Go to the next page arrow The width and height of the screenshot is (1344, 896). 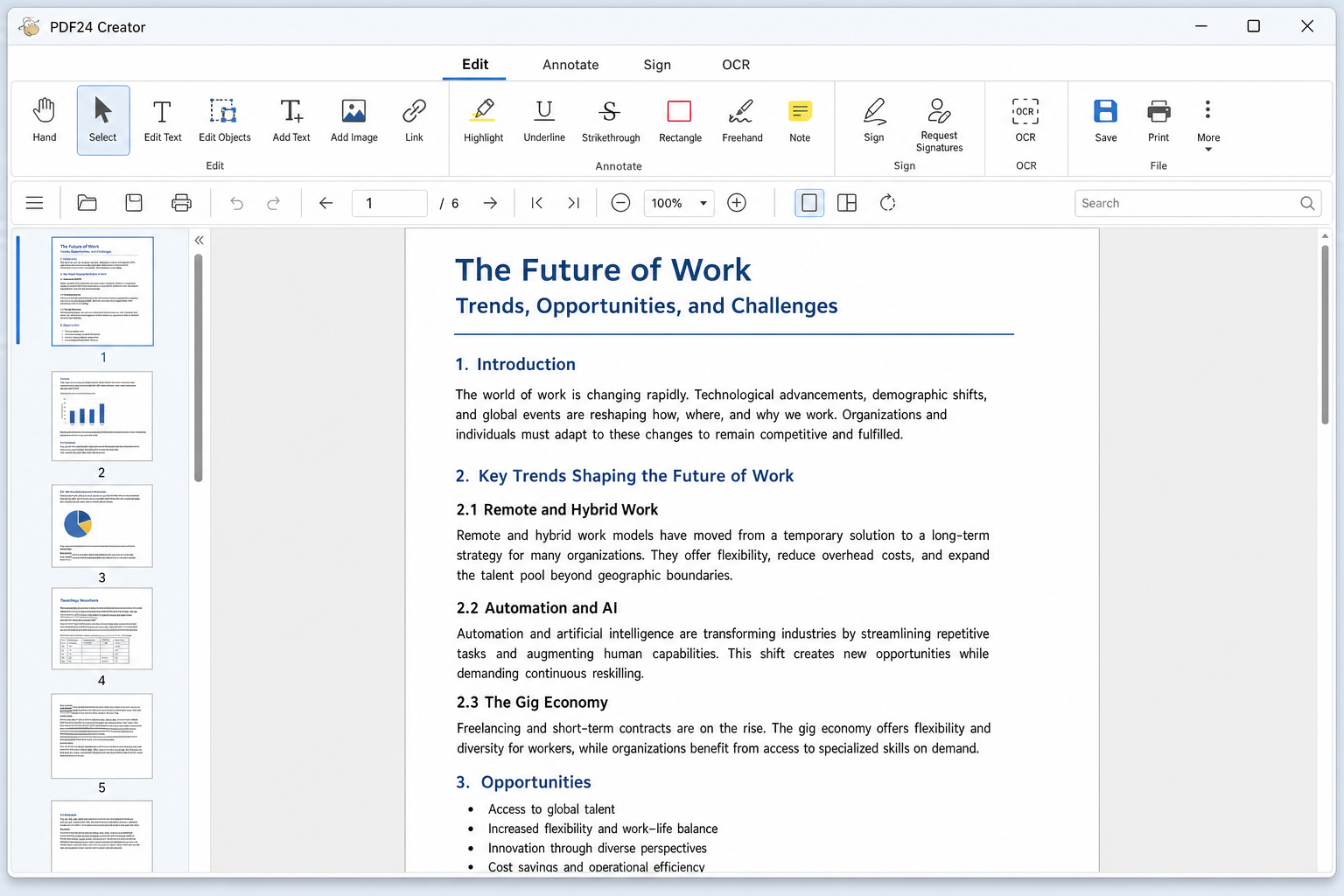pyautogui.click(x=490, y=203)
